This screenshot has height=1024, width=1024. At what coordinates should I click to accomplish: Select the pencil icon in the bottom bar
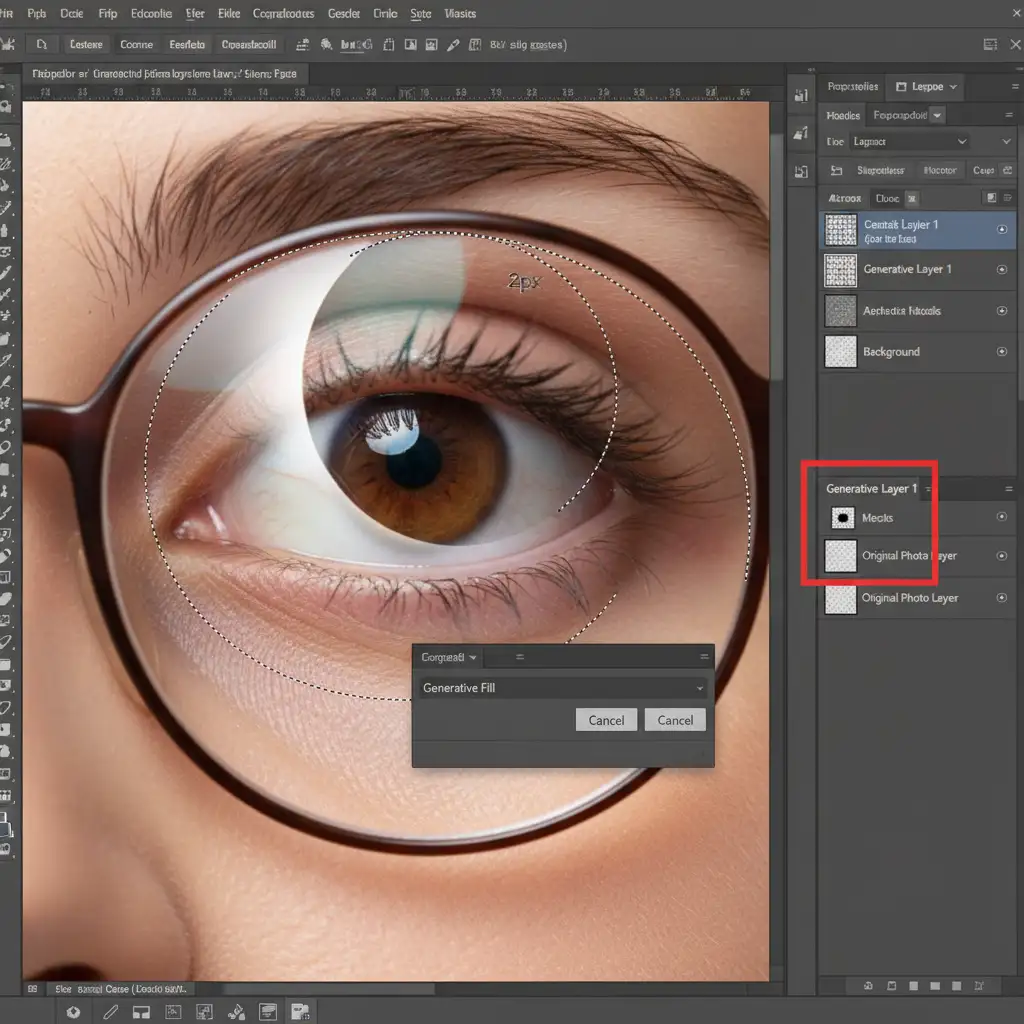point(111,1012)
